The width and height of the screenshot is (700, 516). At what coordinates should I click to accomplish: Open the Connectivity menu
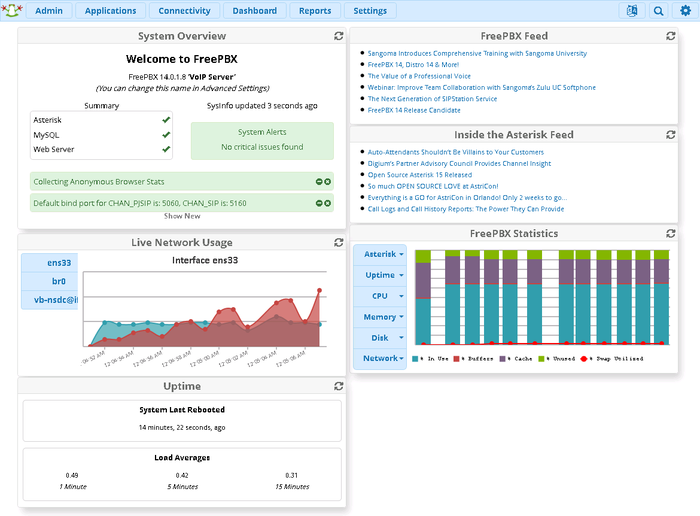pyautogui.click(x=185, y=11)
